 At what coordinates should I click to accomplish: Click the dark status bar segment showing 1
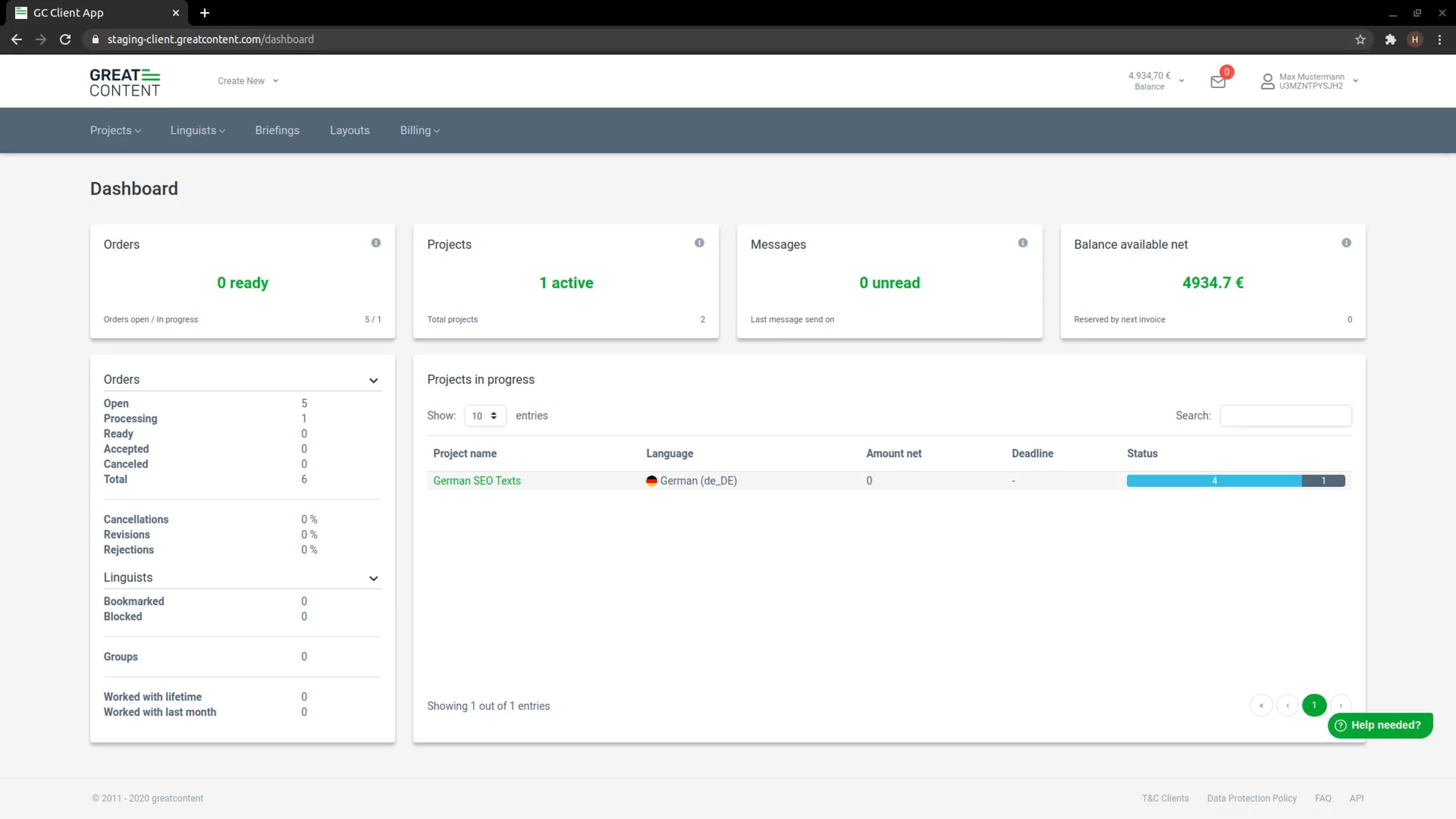pos(1323,480)
